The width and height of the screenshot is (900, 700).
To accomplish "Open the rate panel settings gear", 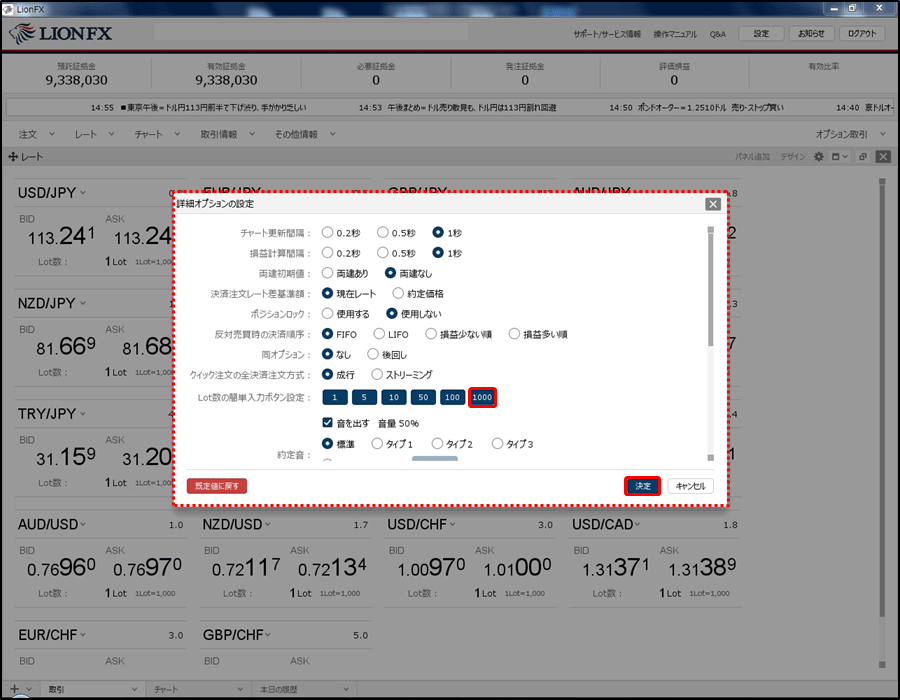I will click(818, 157).
